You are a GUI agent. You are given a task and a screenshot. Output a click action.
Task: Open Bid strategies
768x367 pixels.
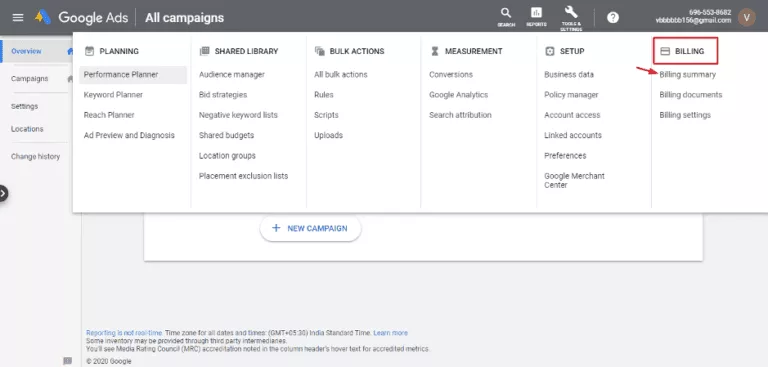tap(223, 95)
